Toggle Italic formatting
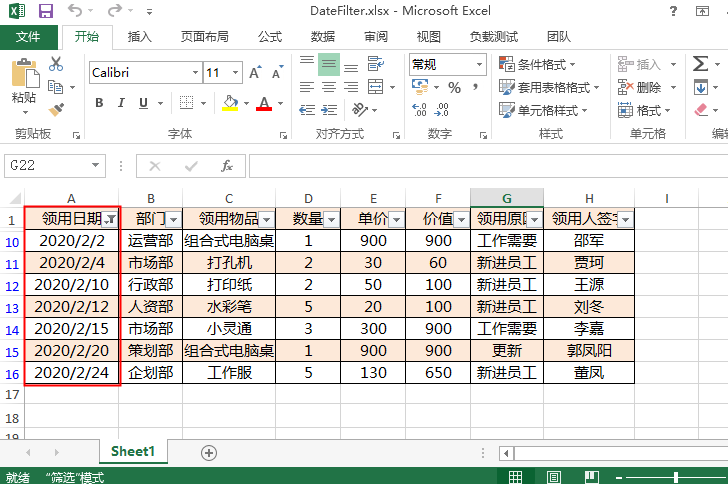The width and height of the screenshot is (728, 484). tap(121, 103)
